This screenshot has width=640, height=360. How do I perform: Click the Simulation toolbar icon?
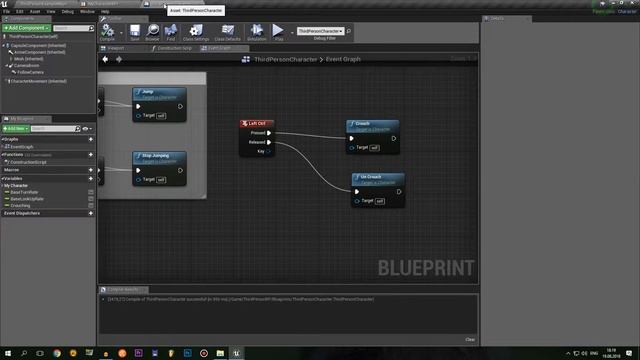(257, 31)
